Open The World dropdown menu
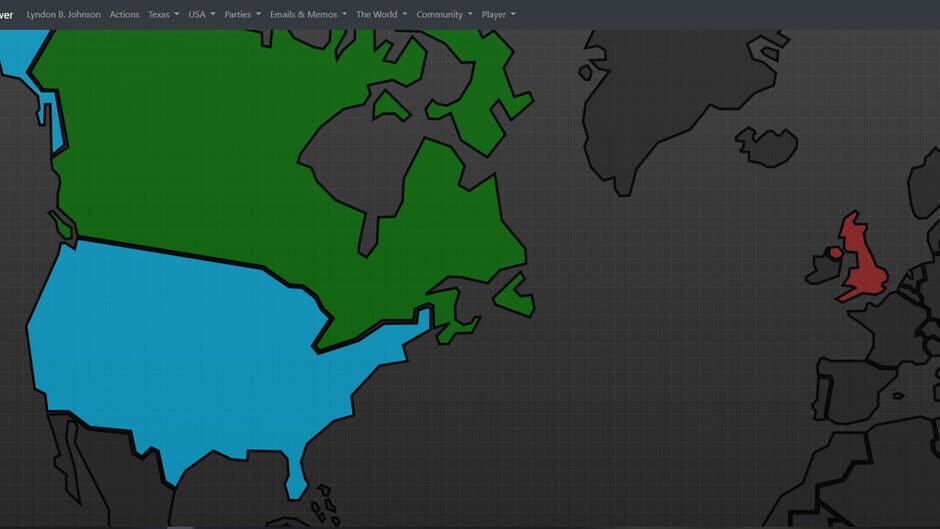Screen dimensions: 940x529 pyautogui.click(x=381, y=14)
